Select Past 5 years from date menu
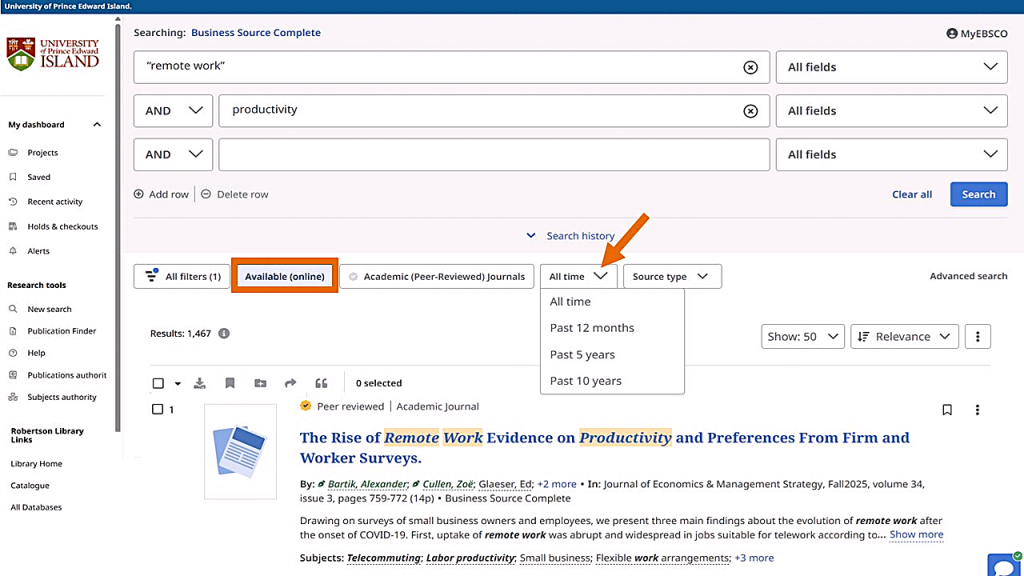 click(x=582, y=354)
